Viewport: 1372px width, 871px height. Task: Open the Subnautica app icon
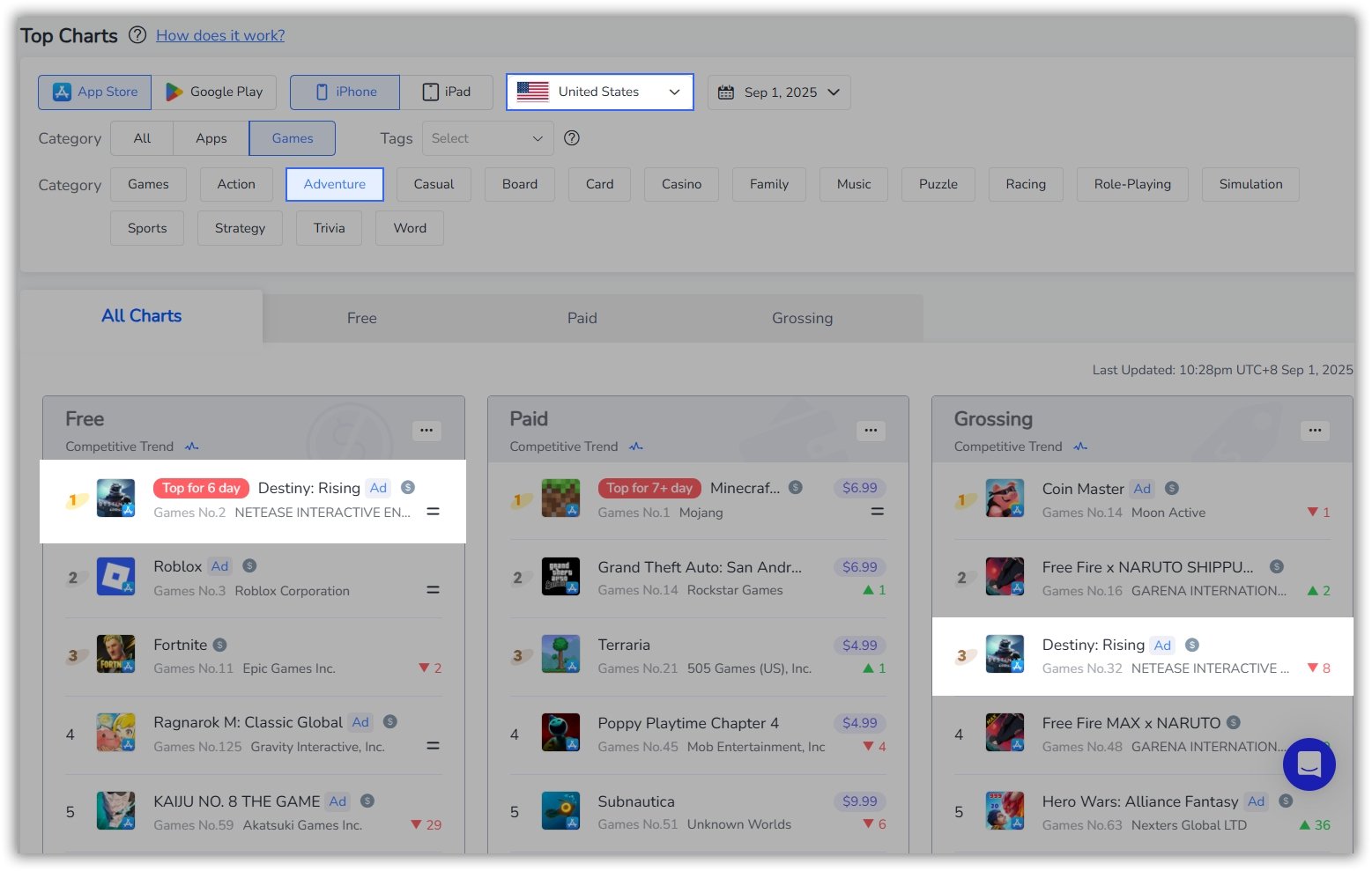[x=560, y=811]
